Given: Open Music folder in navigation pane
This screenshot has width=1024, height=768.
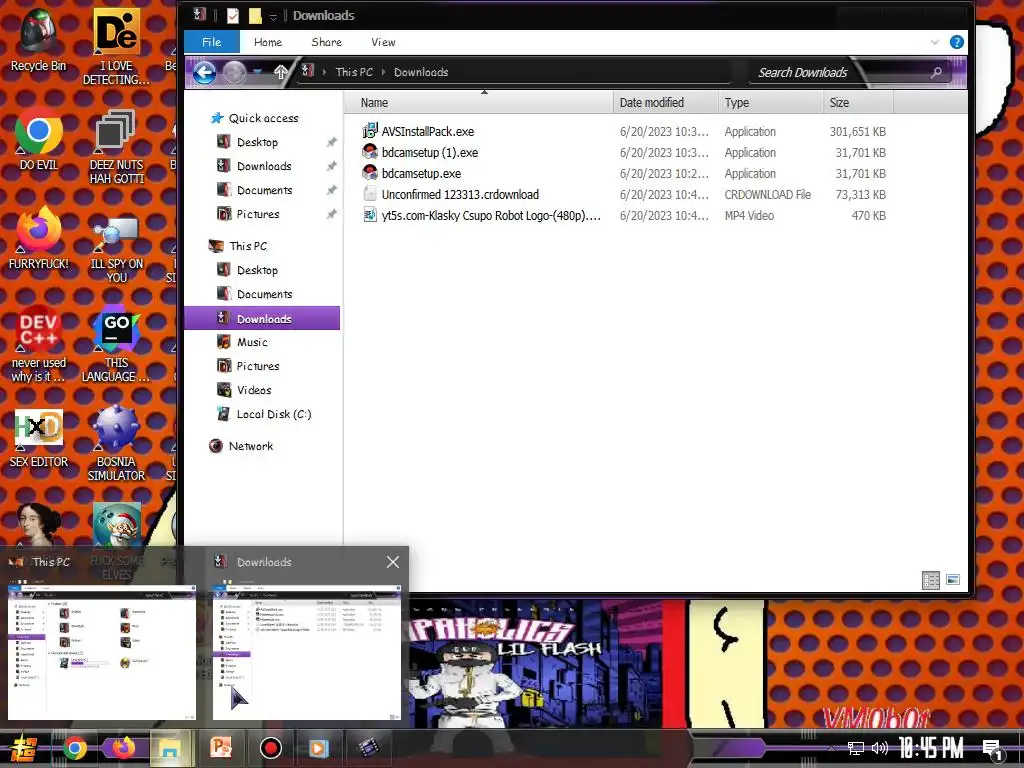Looking at the screenshot, I should click(252, 342).
